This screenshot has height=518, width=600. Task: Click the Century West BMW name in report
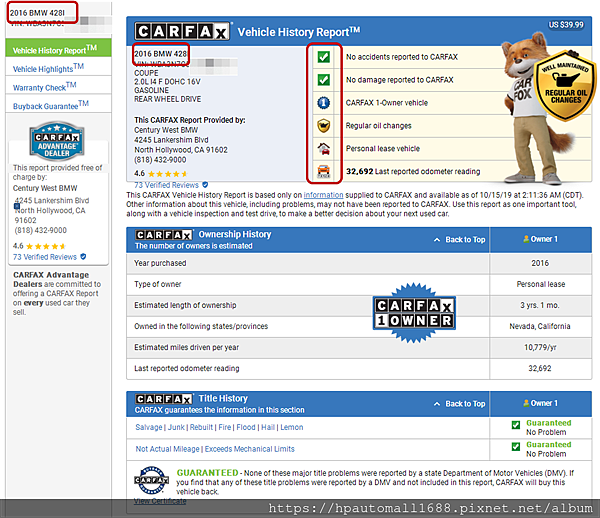pyautogui.click(x=166, y=130)
